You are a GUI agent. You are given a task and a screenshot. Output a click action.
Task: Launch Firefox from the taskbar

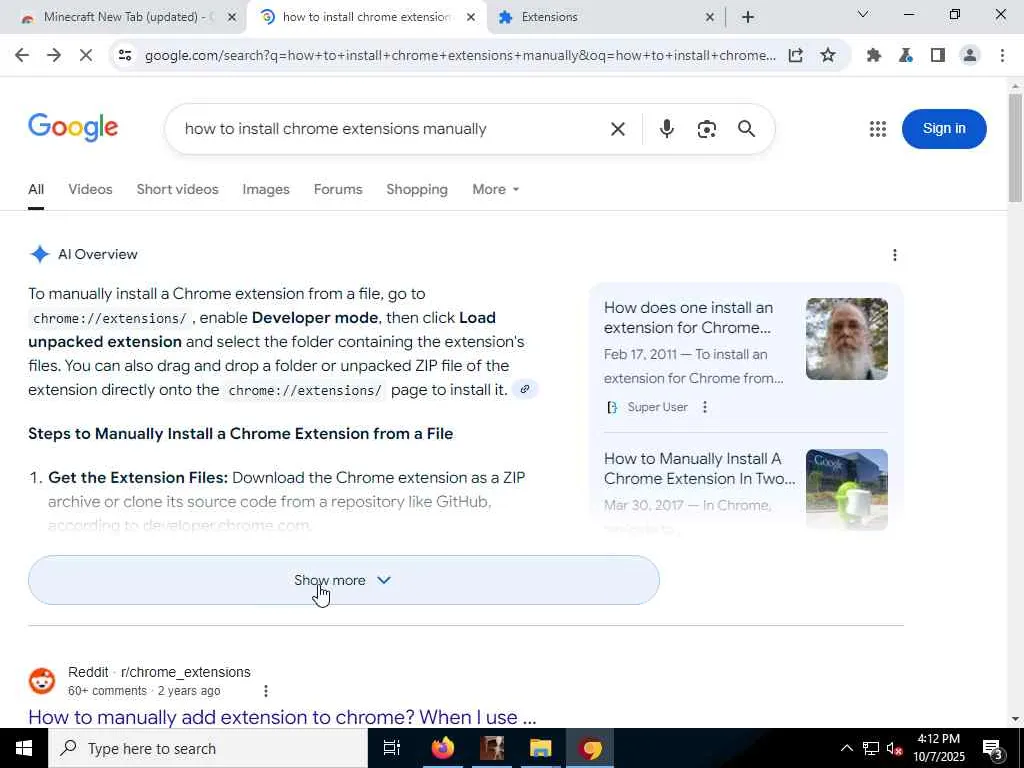(443, 748)
